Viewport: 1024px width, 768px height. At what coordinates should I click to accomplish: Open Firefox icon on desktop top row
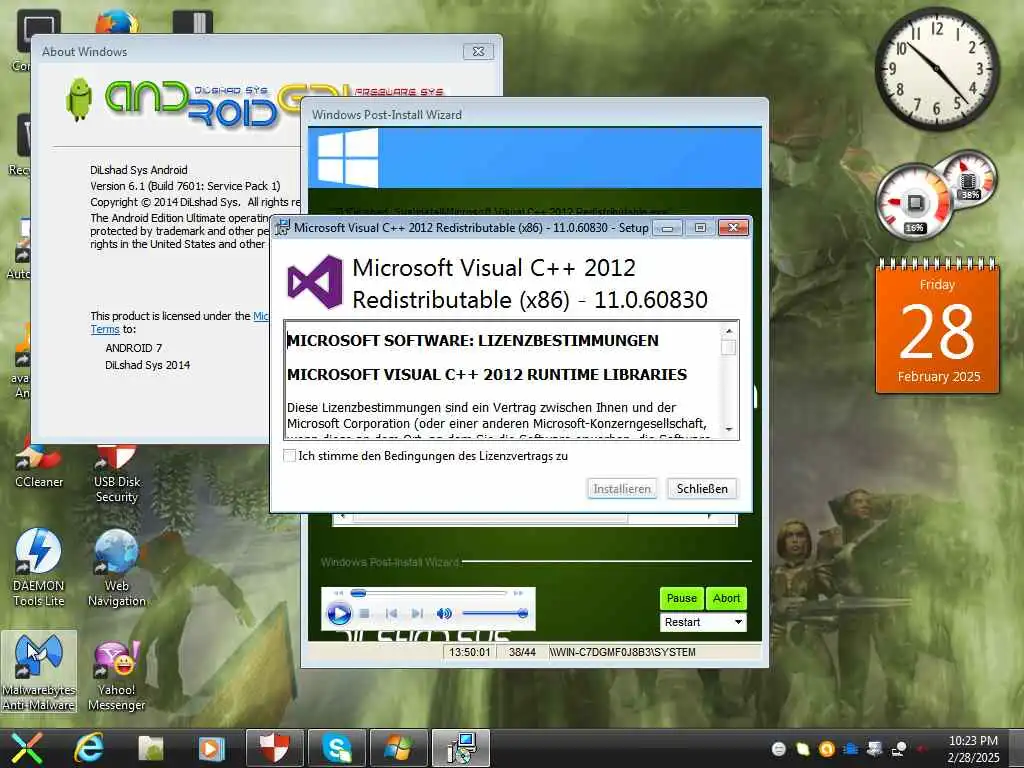coord(117,22)
